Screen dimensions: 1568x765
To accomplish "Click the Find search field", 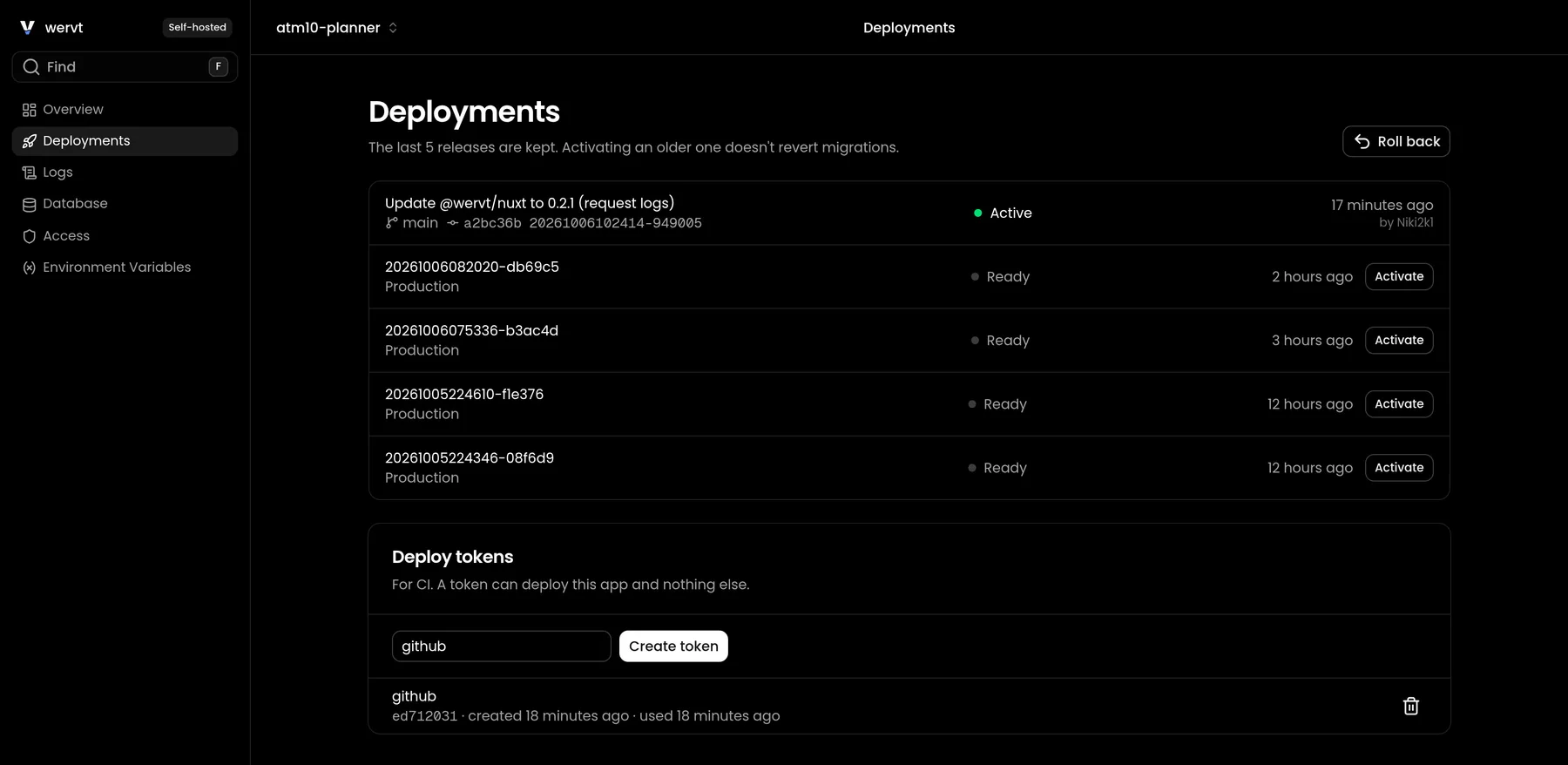I will pos(125,67).
